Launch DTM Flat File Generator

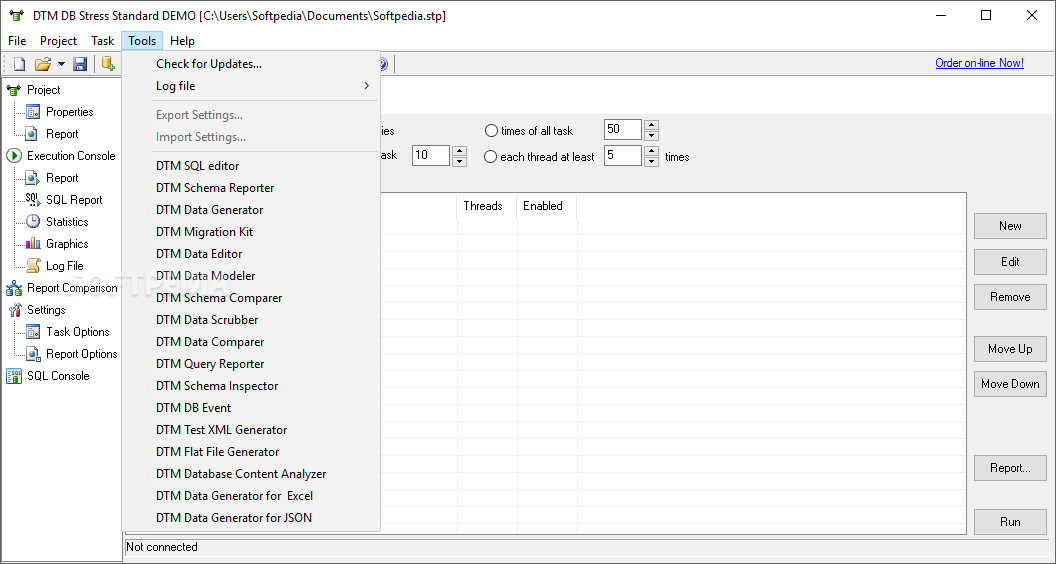pos(251,452)
